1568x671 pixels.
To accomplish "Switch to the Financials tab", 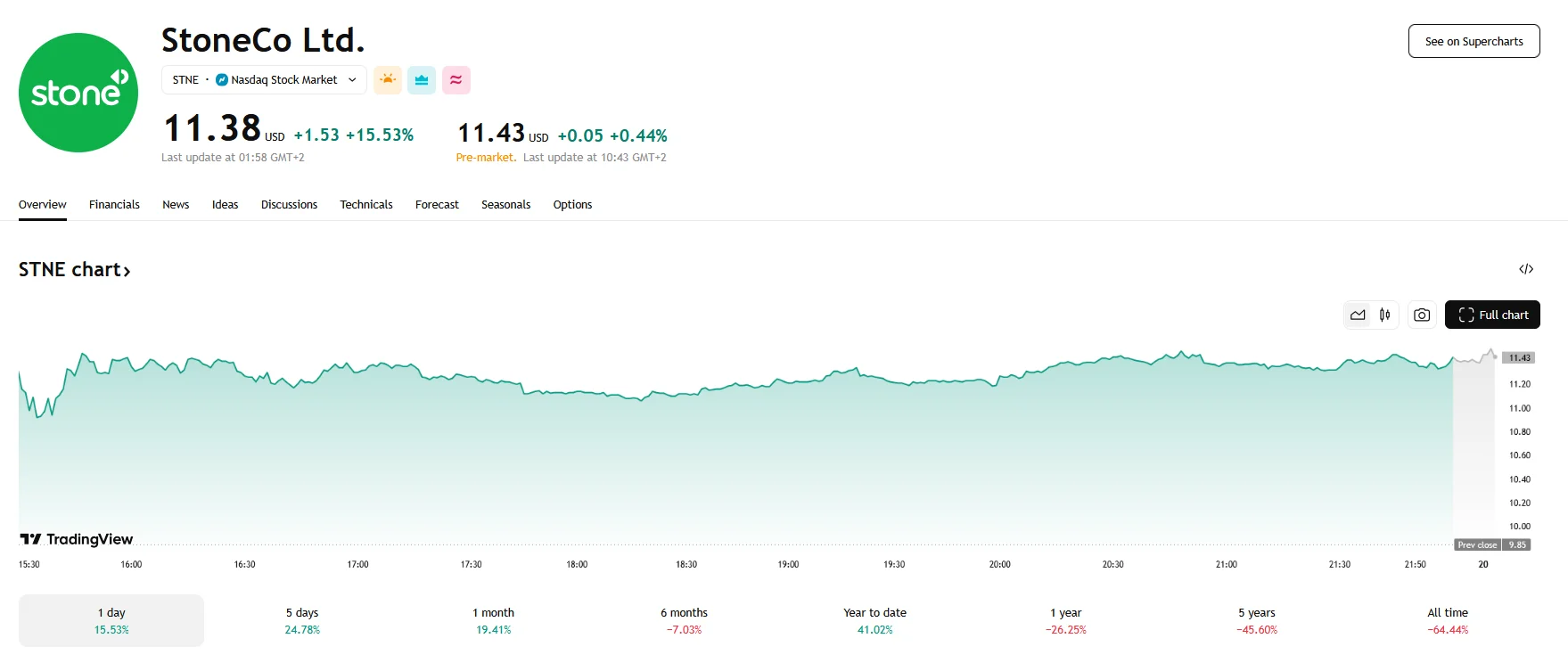I will click(114, 204).
